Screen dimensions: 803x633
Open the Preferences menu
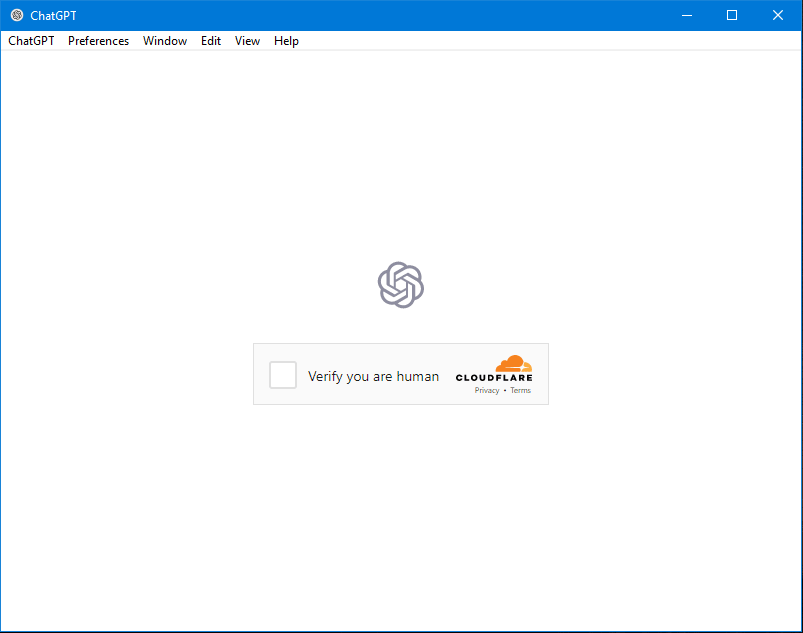(x=98, y=41)
